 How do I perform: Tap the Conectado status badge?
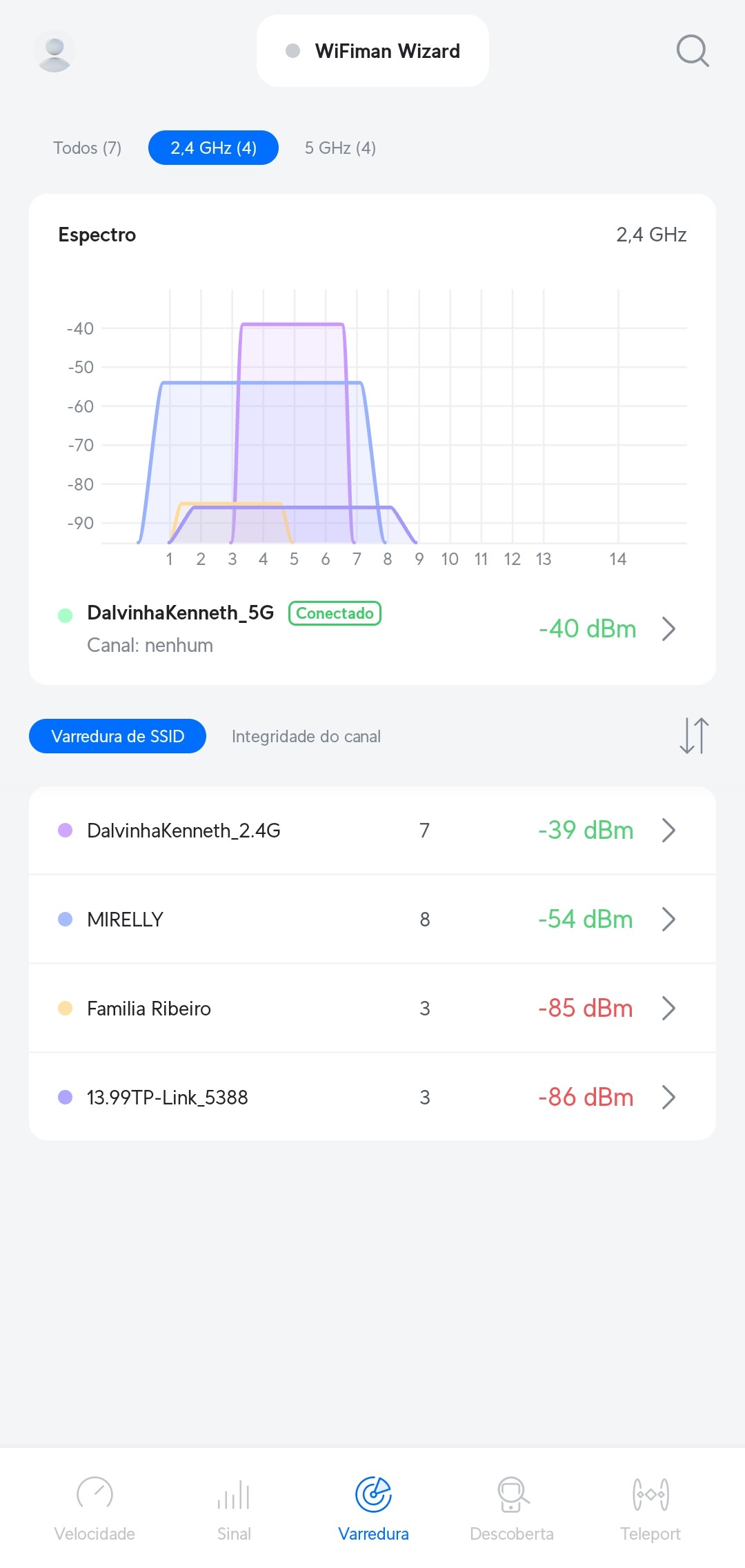[335, 613]
